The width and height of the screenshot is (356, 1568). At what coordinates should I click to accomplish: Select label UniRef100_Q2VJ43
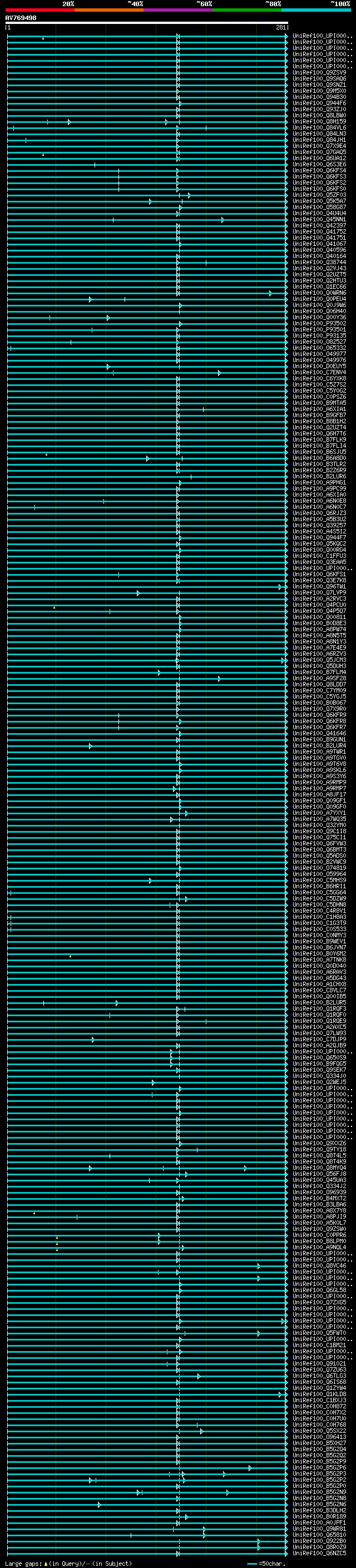(319, 269)
